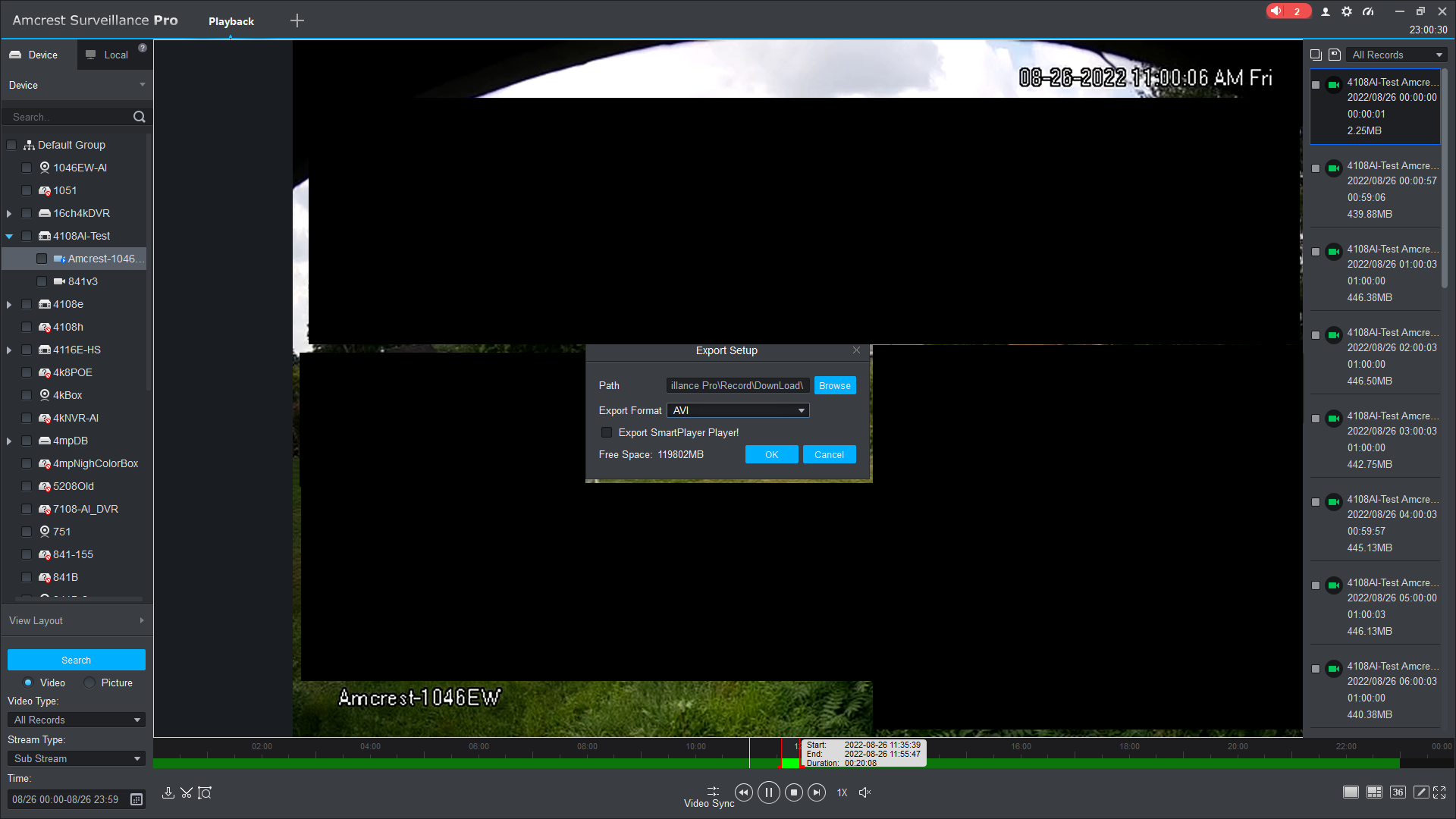Stop the playback

[794, 792]
